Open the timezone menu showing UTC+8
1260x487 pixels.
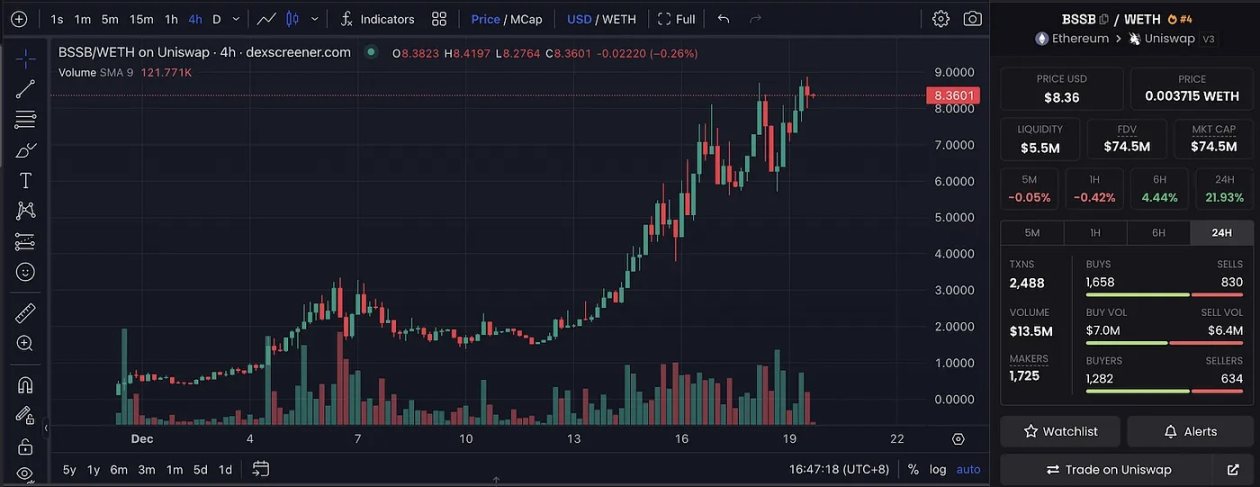click(839, 469)
